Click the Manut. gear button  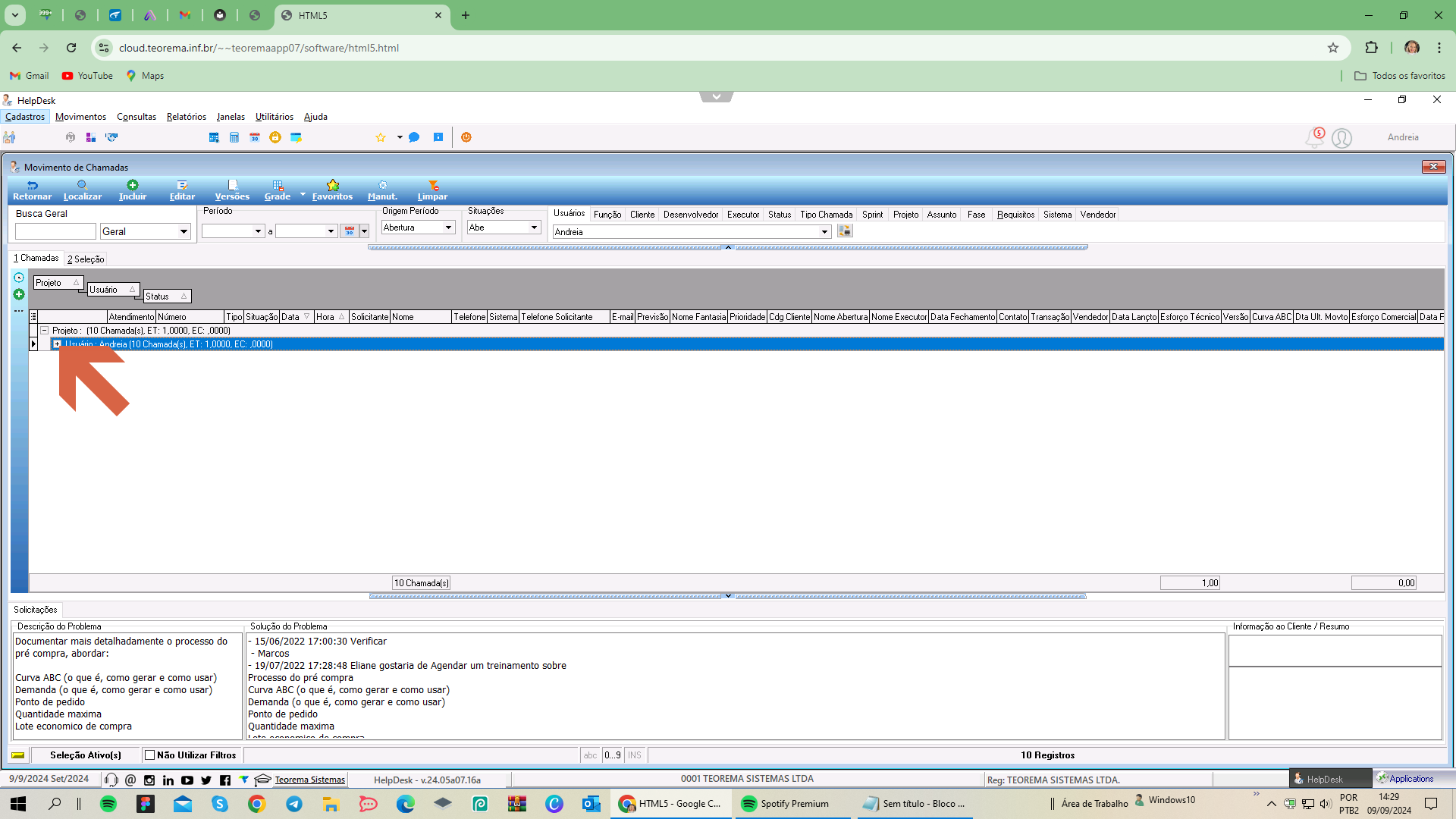382,190
